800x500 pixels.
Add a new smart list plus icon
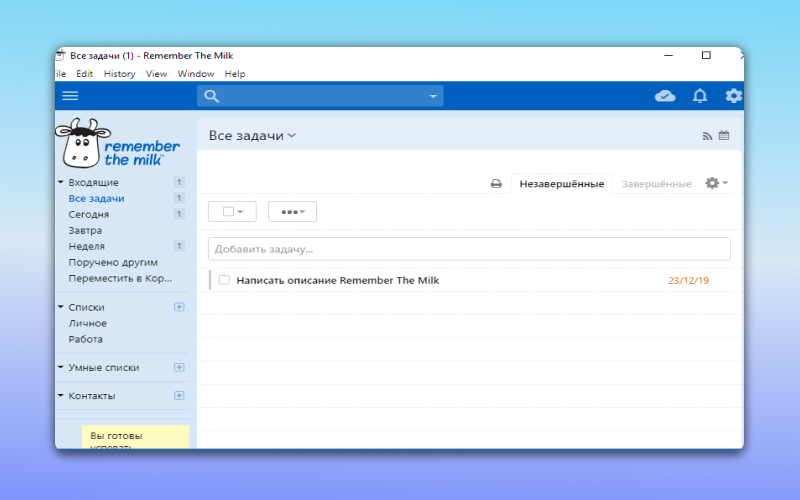point(179,367)
